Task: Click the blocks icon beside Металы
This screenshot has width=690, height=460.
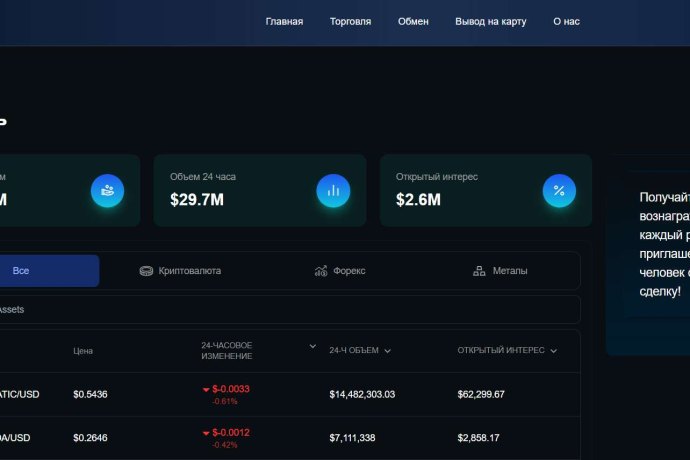Action: tap(479, 271)
